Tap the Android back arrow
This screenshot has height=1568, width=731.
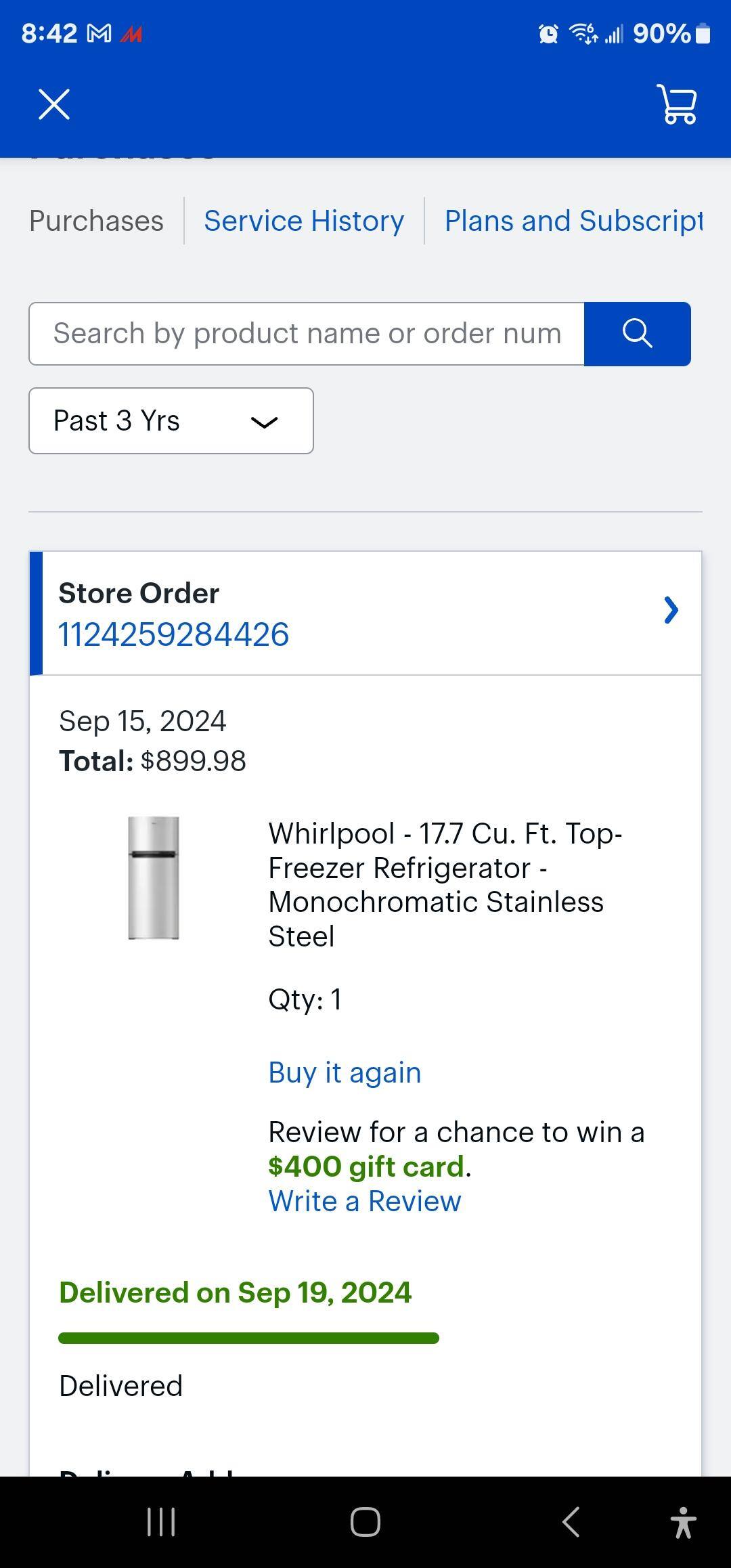[571, 1522]
